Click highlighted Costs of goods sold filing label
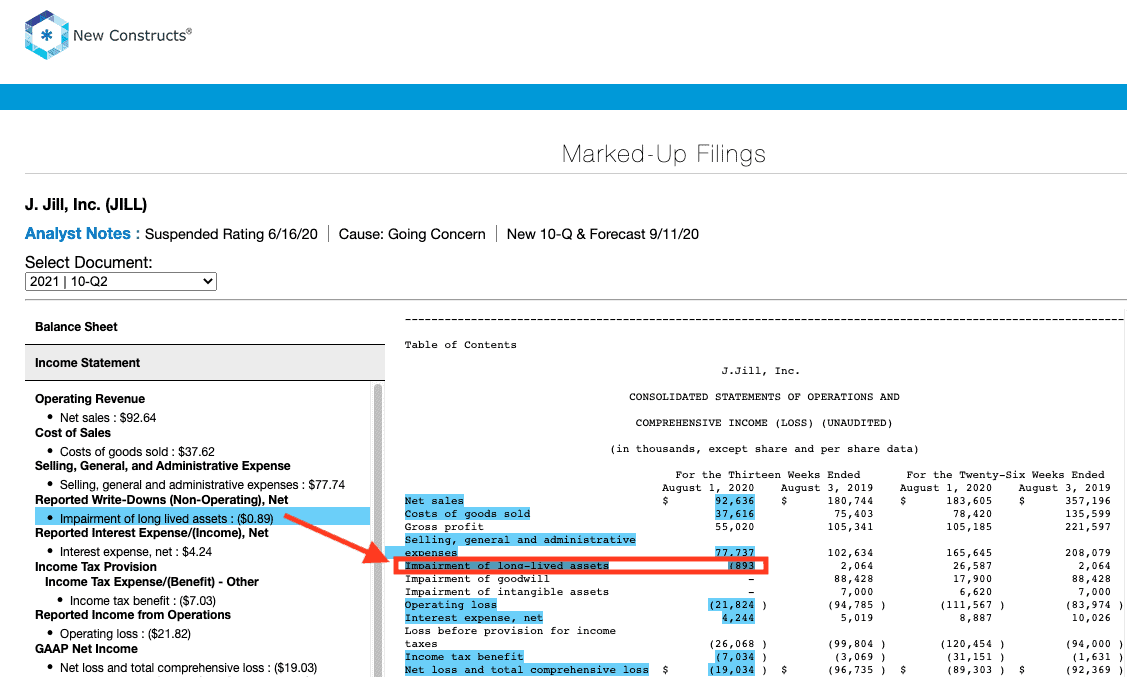 467,514
